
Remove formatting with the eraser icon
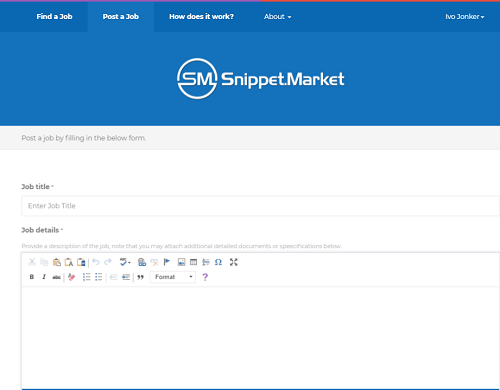[71, 277]
